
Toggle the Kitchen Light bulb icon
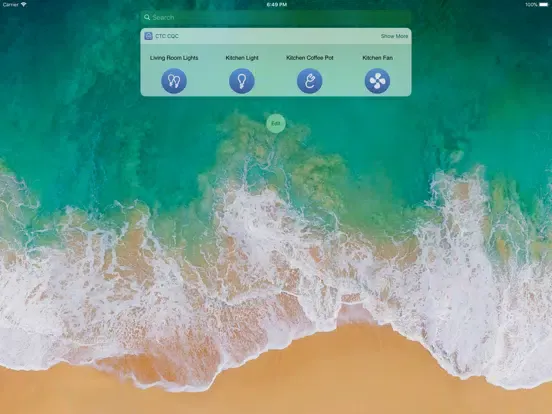(242, 81)
